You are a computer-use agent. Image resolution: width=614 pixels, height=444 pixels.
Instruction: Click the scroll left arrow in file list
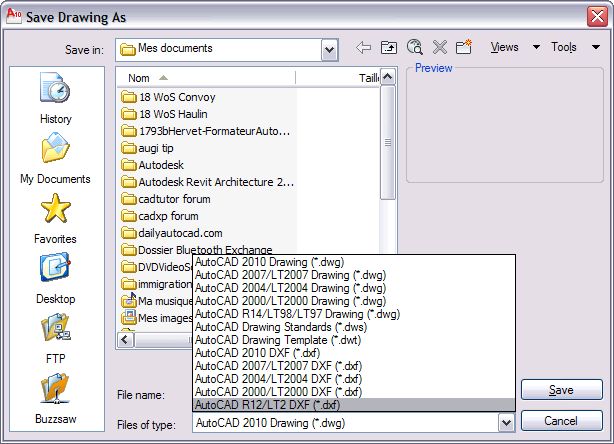pyautogui.click(x=125, y=339)
